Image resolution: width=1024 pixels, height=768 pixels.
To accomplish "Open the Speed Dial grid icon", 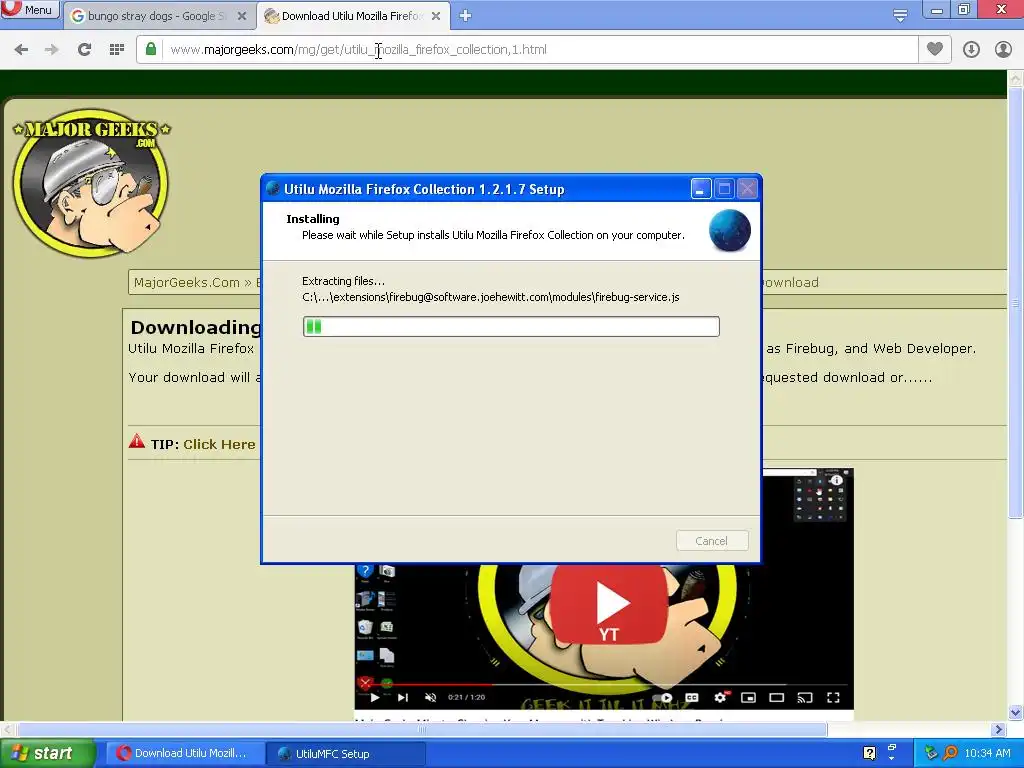I will (116, 50).
